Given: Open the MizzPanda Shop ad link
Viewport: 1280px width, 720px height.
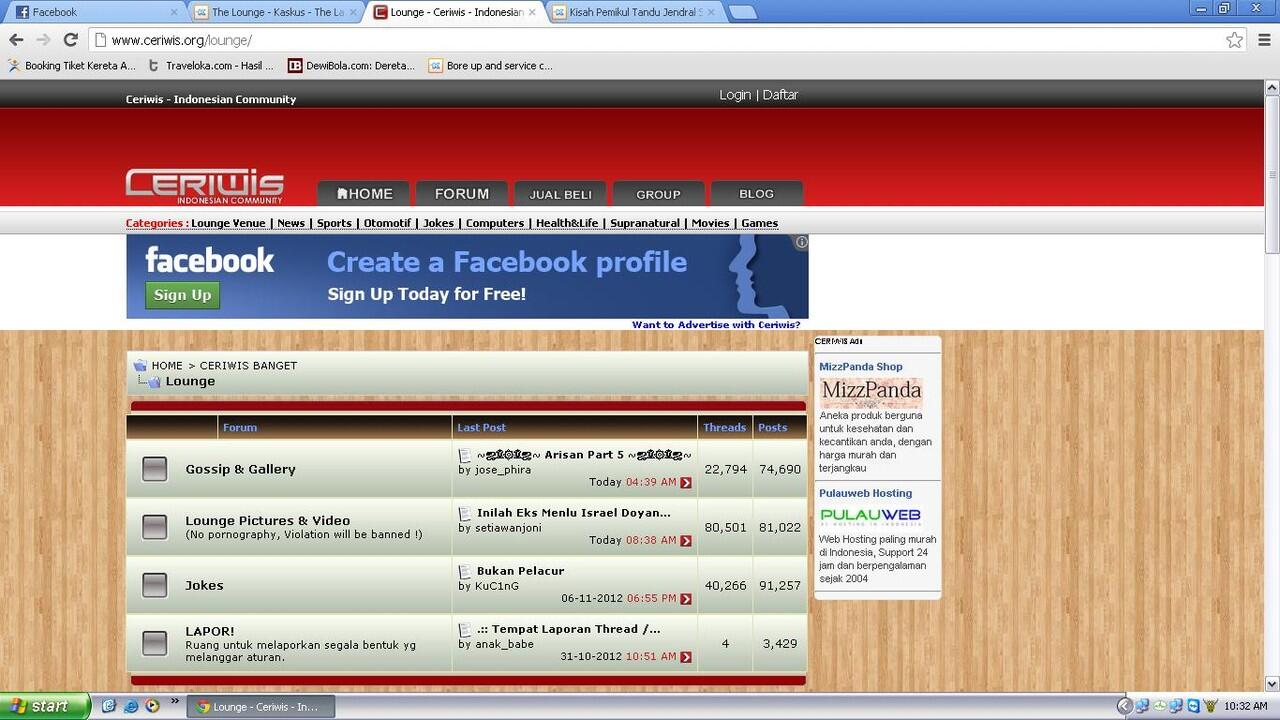Looking at the screenshot, I should click(861, 367).
